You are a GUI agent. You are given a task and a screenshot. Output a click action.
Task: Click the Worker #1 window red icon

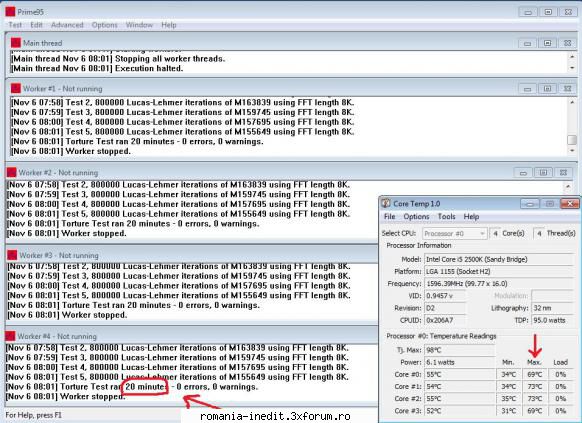16,88
